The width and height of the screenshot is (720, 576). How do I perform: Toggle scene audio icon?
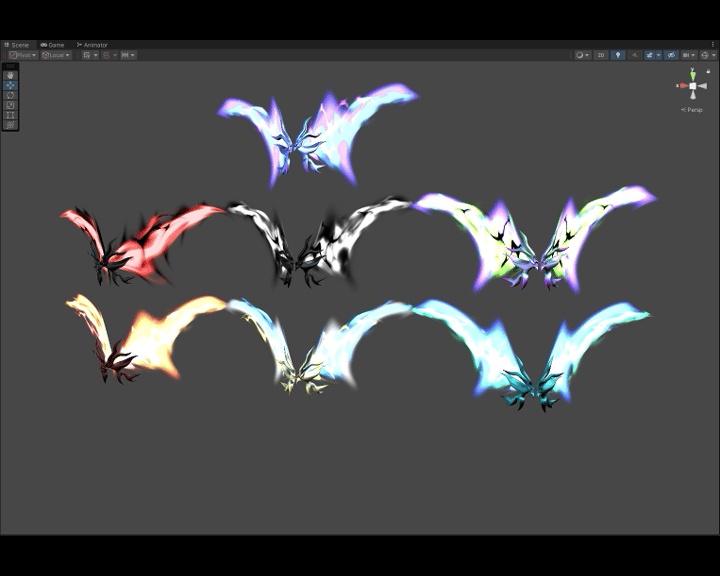(635, 55)
